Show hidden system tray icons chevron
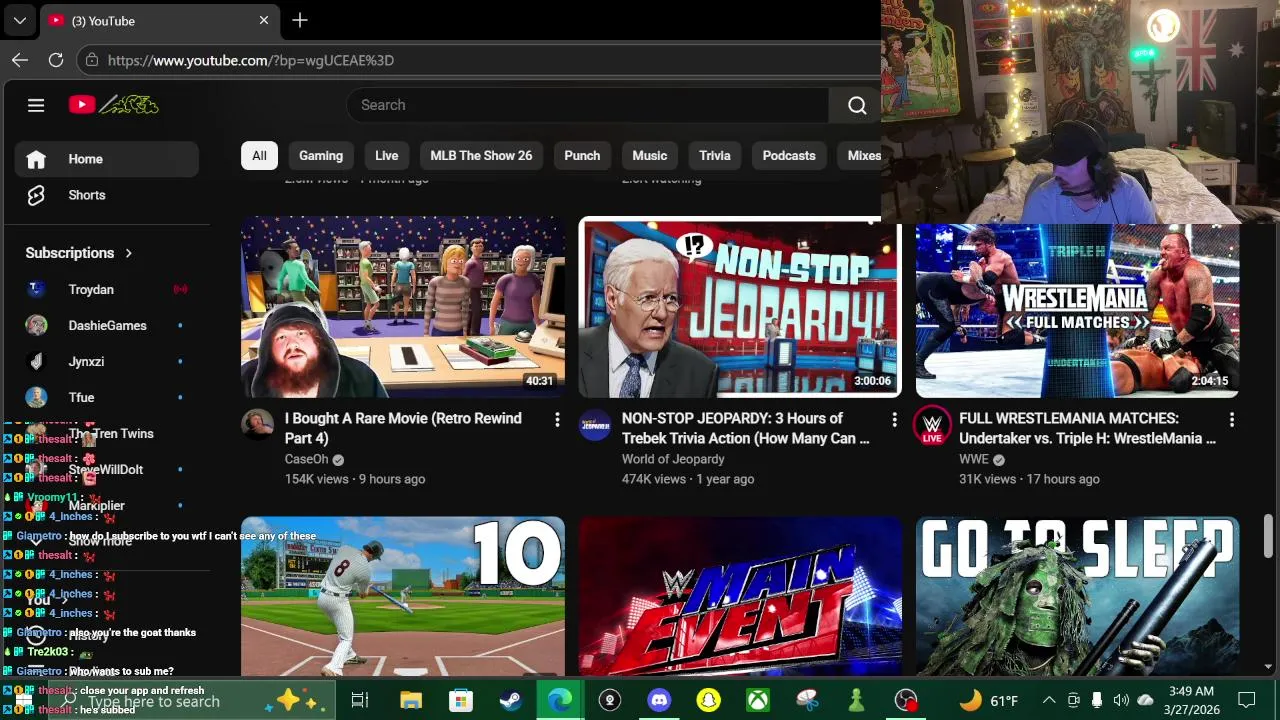The image size is (1280, 720). click(x=1049, y=700)
